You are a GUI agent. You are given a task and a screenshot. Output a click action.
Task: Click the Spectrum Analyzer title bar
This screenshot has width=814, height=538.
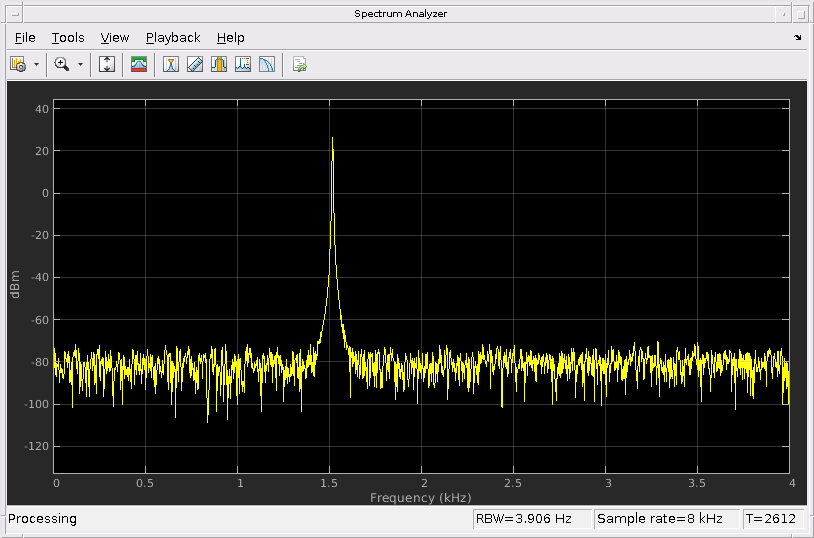point(400,14)
